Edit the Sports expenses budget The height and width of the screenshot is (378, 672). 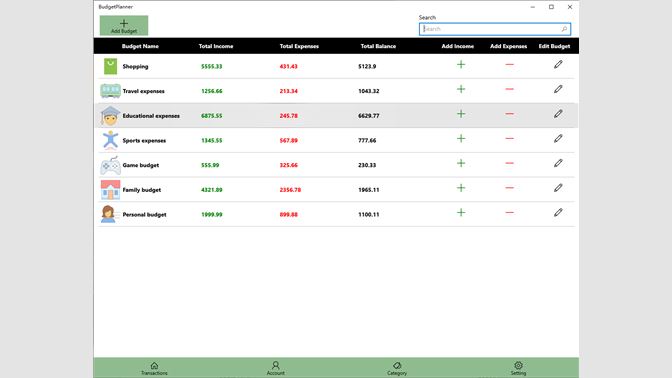558,138
